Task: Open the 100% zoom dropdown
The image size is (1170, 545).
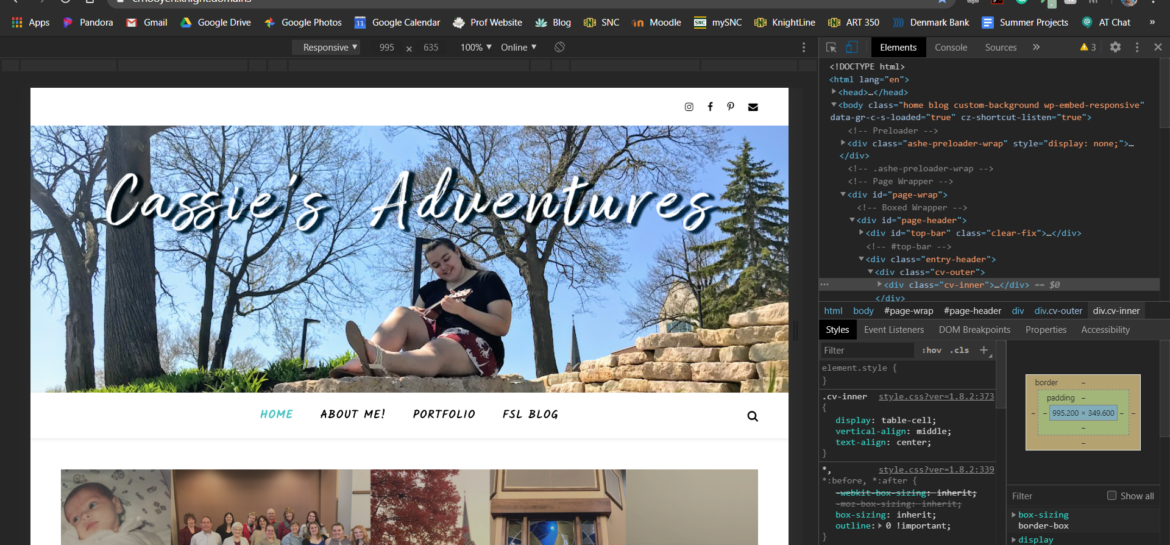Action: click(475, 47)
